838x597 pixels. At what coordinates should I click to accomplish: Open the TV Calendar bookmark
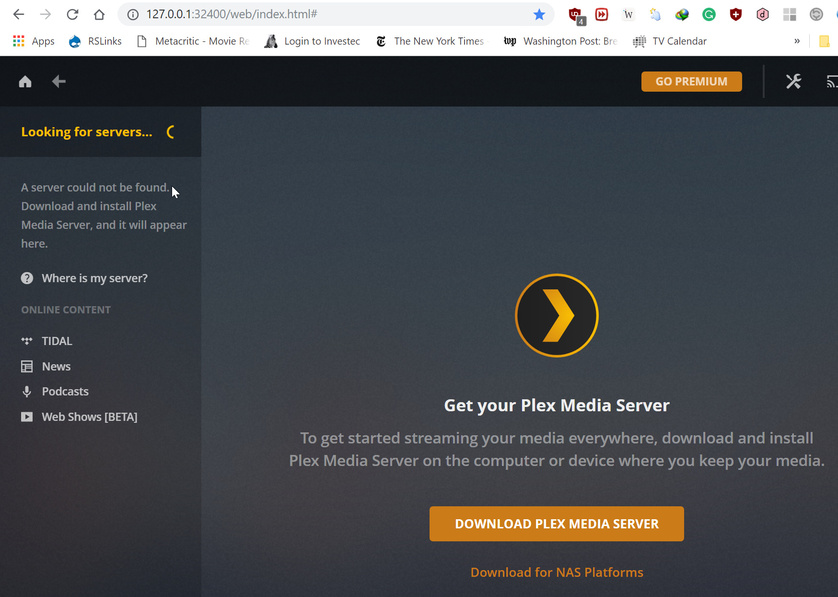tap(670, 41)
